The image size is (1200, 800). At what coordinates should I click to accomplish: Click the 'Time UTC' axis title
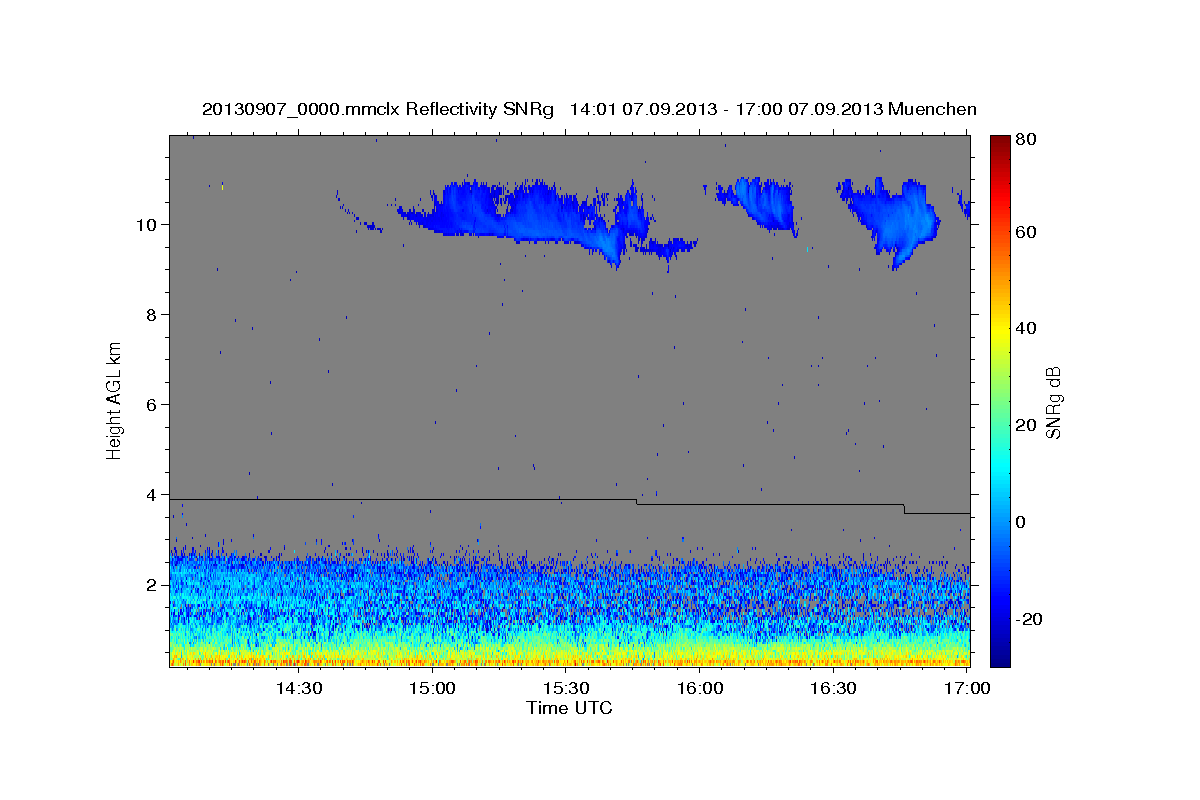(x=569, y=708)
